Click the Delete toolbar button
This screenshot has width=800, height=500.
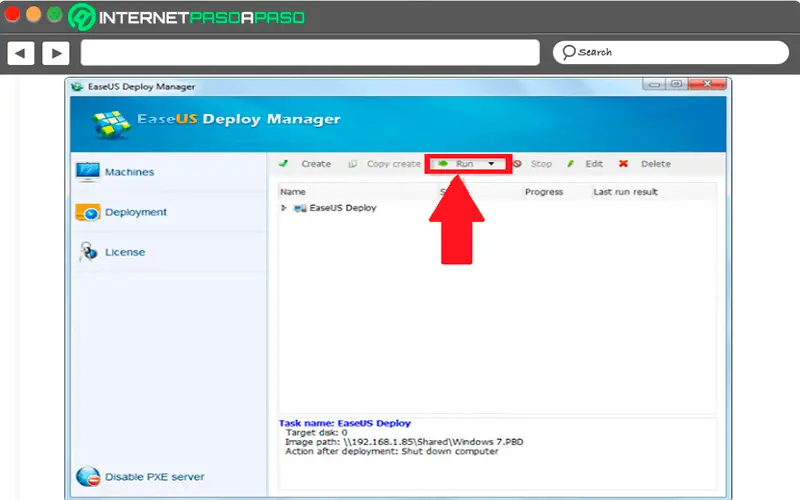tap(656, 164)
